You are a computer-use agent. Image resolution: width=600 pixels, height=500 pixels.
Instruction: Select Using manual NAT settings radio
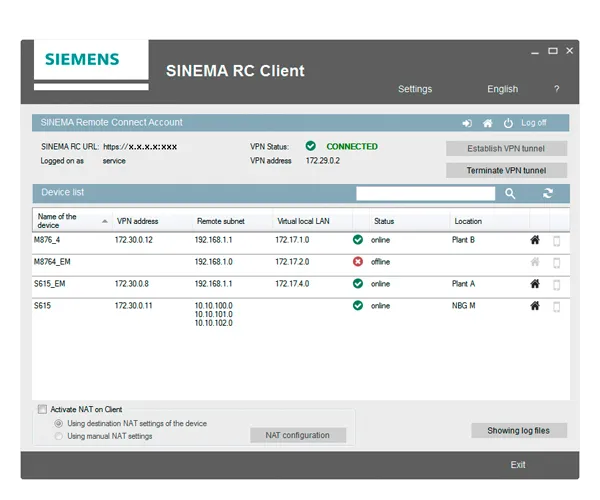[59, 436]
